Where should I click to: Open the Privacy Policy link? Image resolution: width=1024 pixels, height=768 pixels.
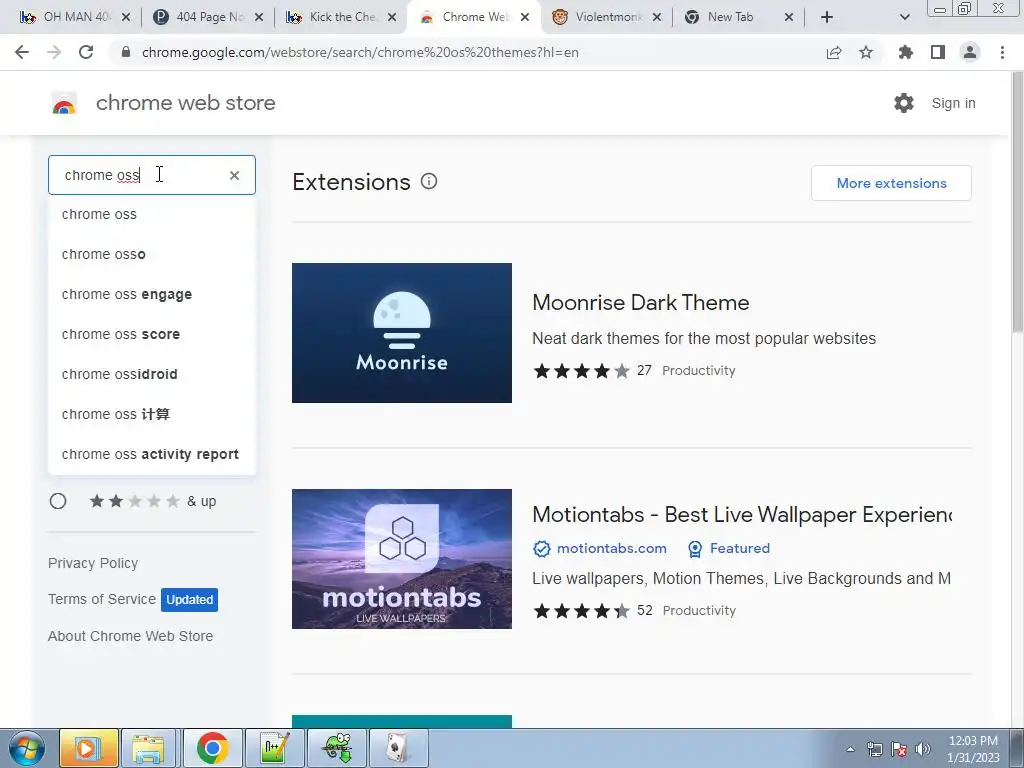click(93, 563)
